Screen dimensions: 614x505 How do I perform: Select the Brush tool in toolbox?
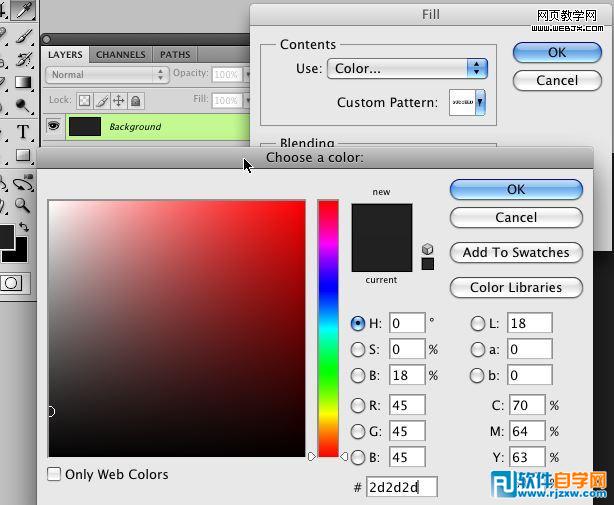24,36
